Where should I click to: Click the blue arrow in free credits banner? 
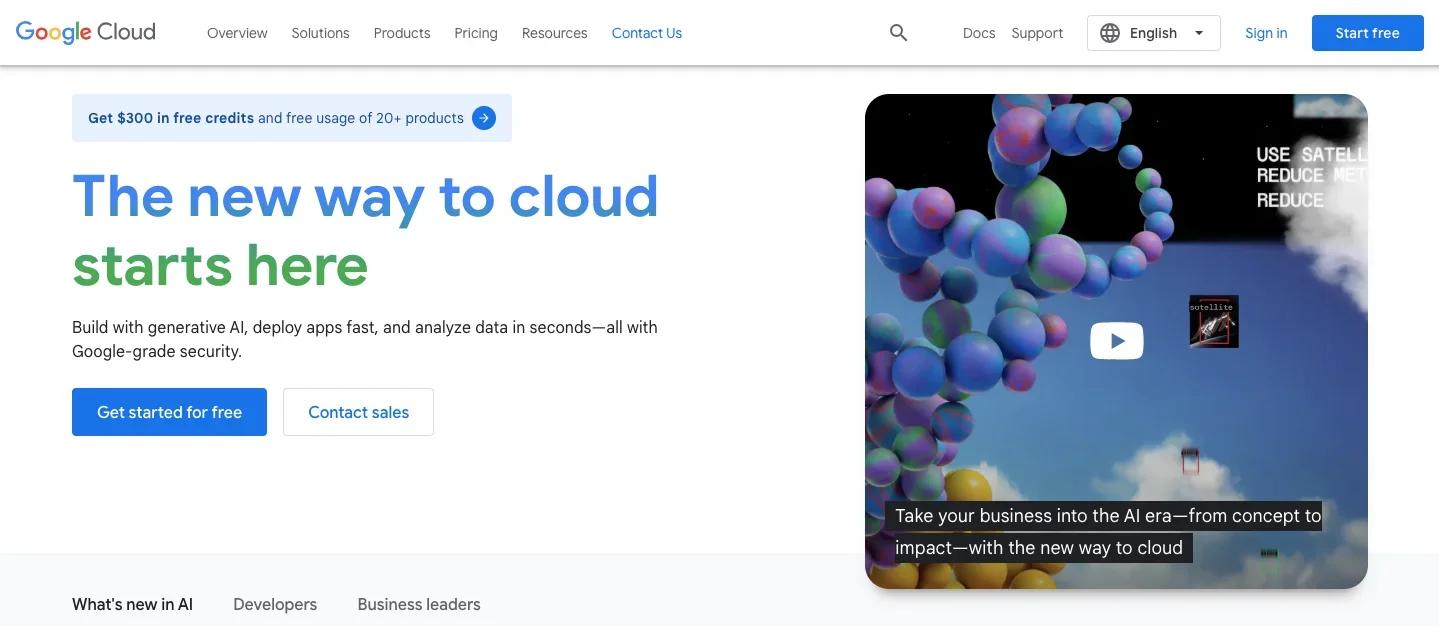[x=484, y=118]
